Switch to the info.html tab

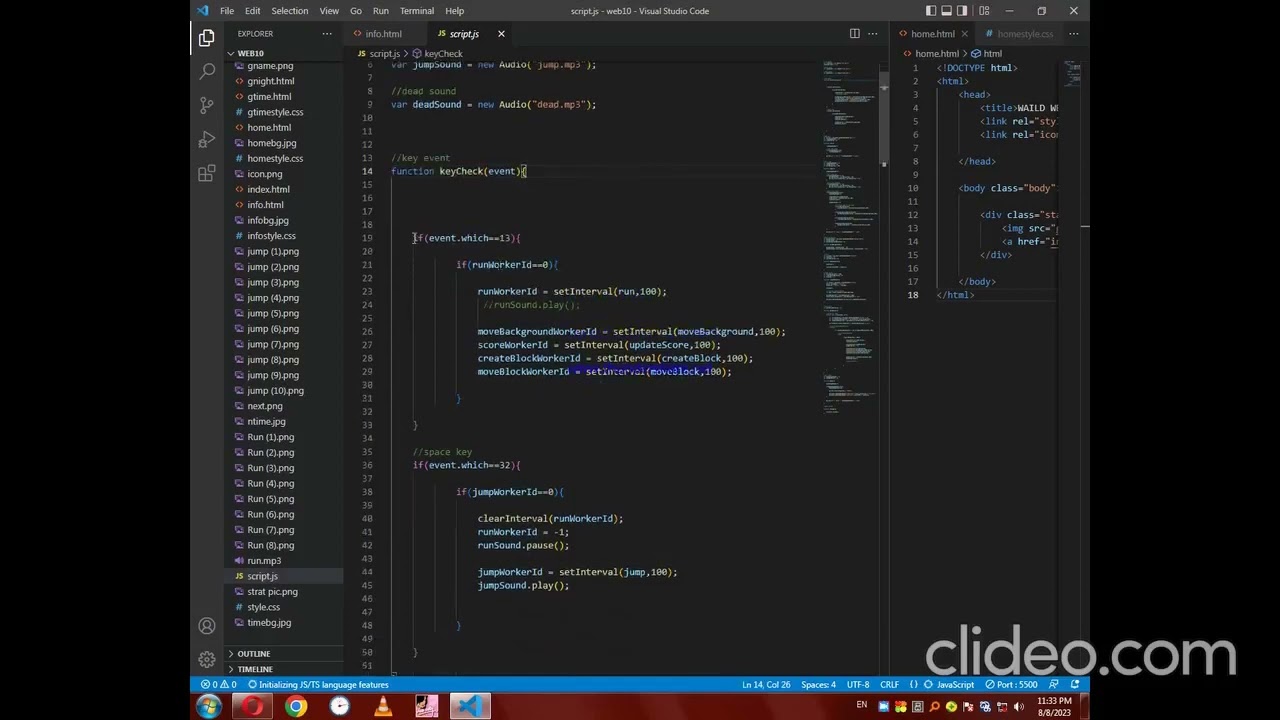(x=383, y=33)
